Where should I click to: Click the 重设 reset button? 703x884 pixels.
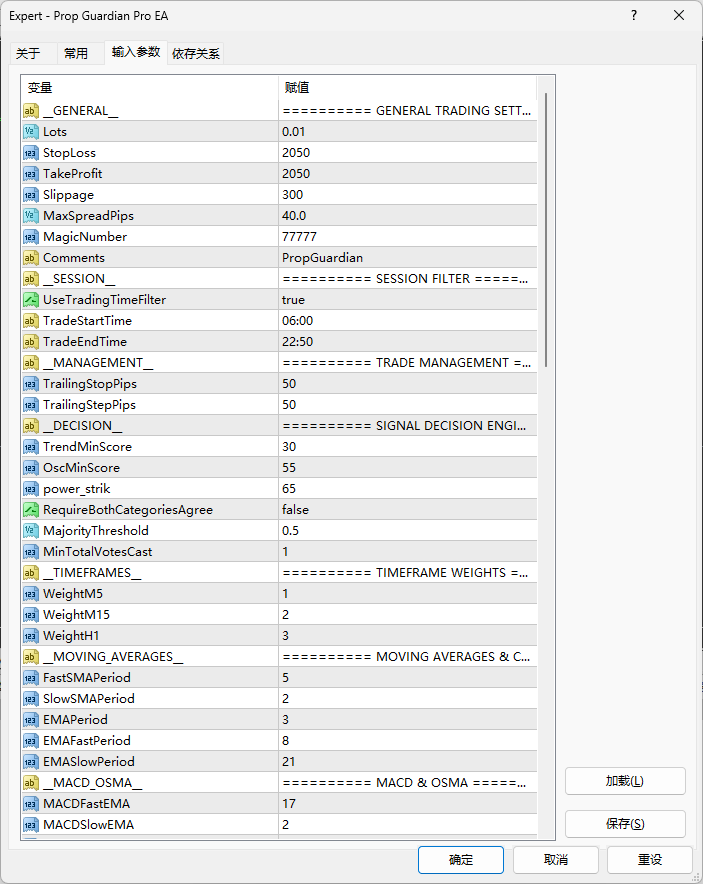click(x=649, y=859)
